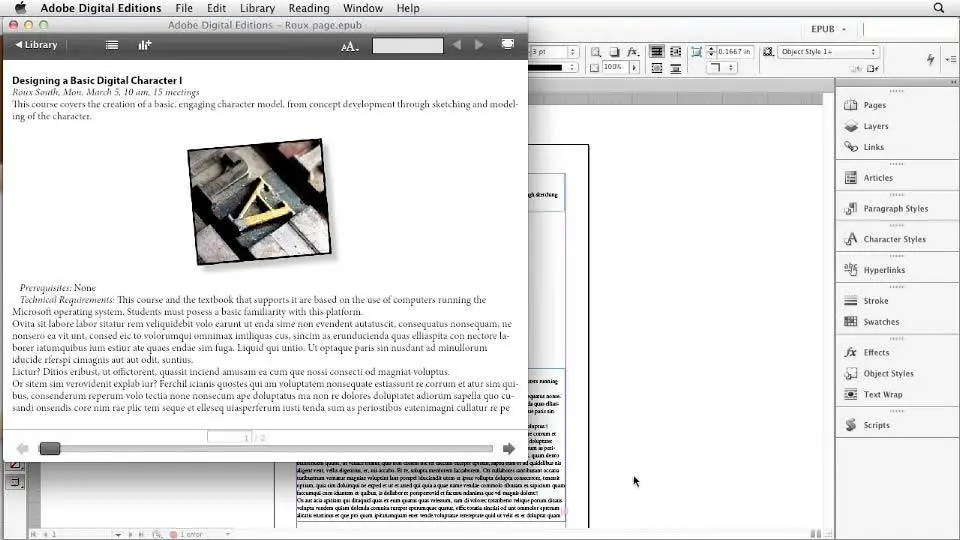The height and width of the screenshot is (540, 960).
Task: Click the page number field in reader
Action: pos(230,437)
